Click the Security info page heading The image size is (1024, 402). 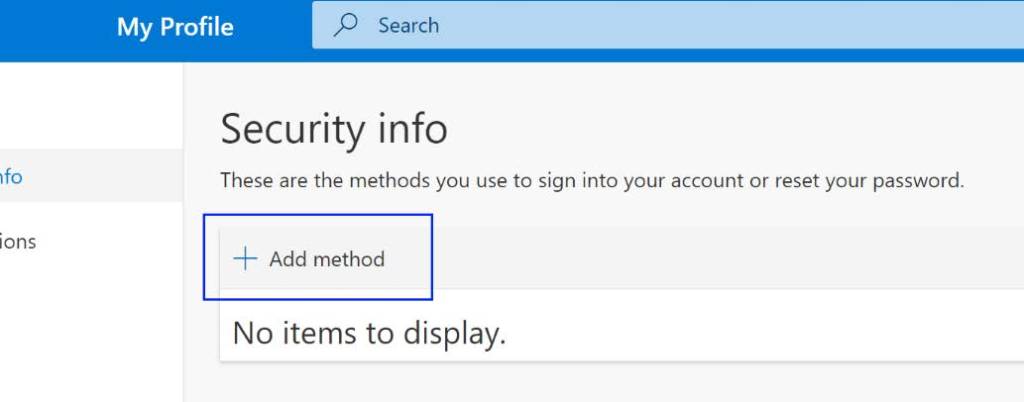pos(334,129)
